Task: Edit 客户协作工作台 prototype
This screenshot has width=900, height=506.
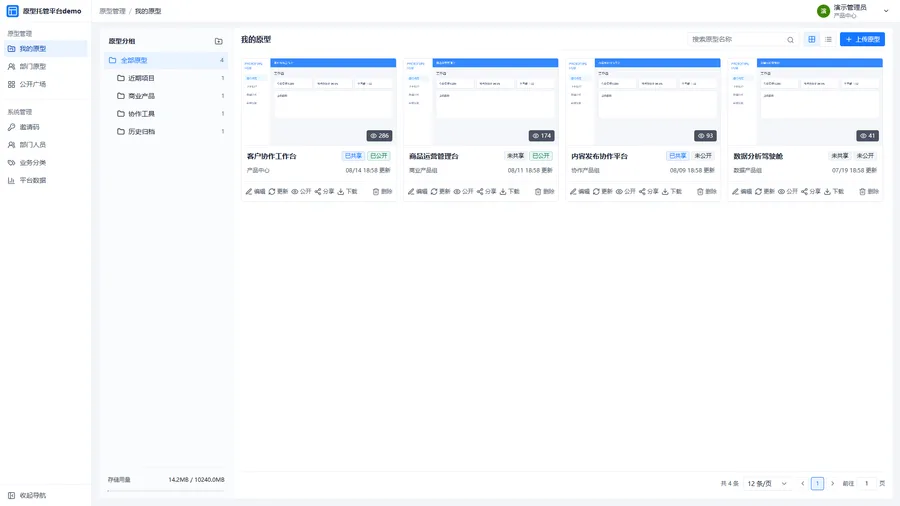Action: click(x=255, y=192)
